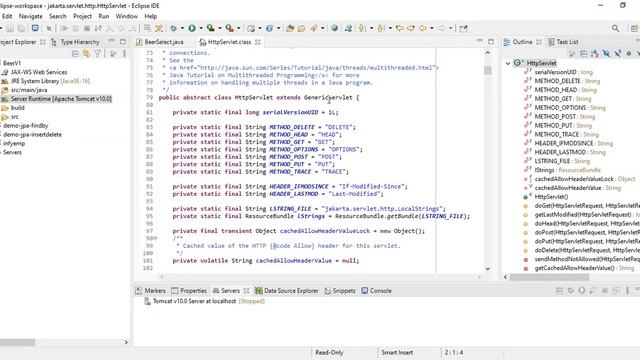Maximize the editor area
This screenshot has height=360, width=640.
pyautogui.click(x=491, y=41)
